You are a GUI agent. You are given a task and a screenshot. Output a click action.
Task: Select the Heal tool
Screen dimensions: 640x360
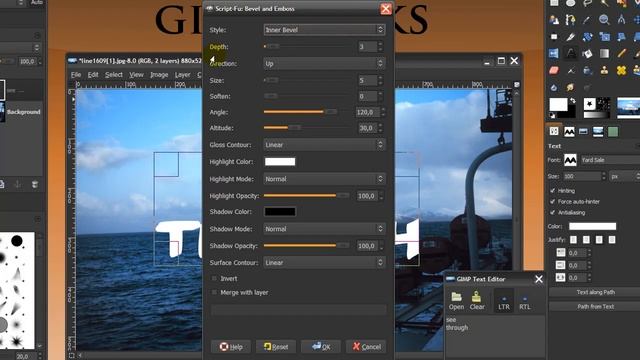[621, 71]
